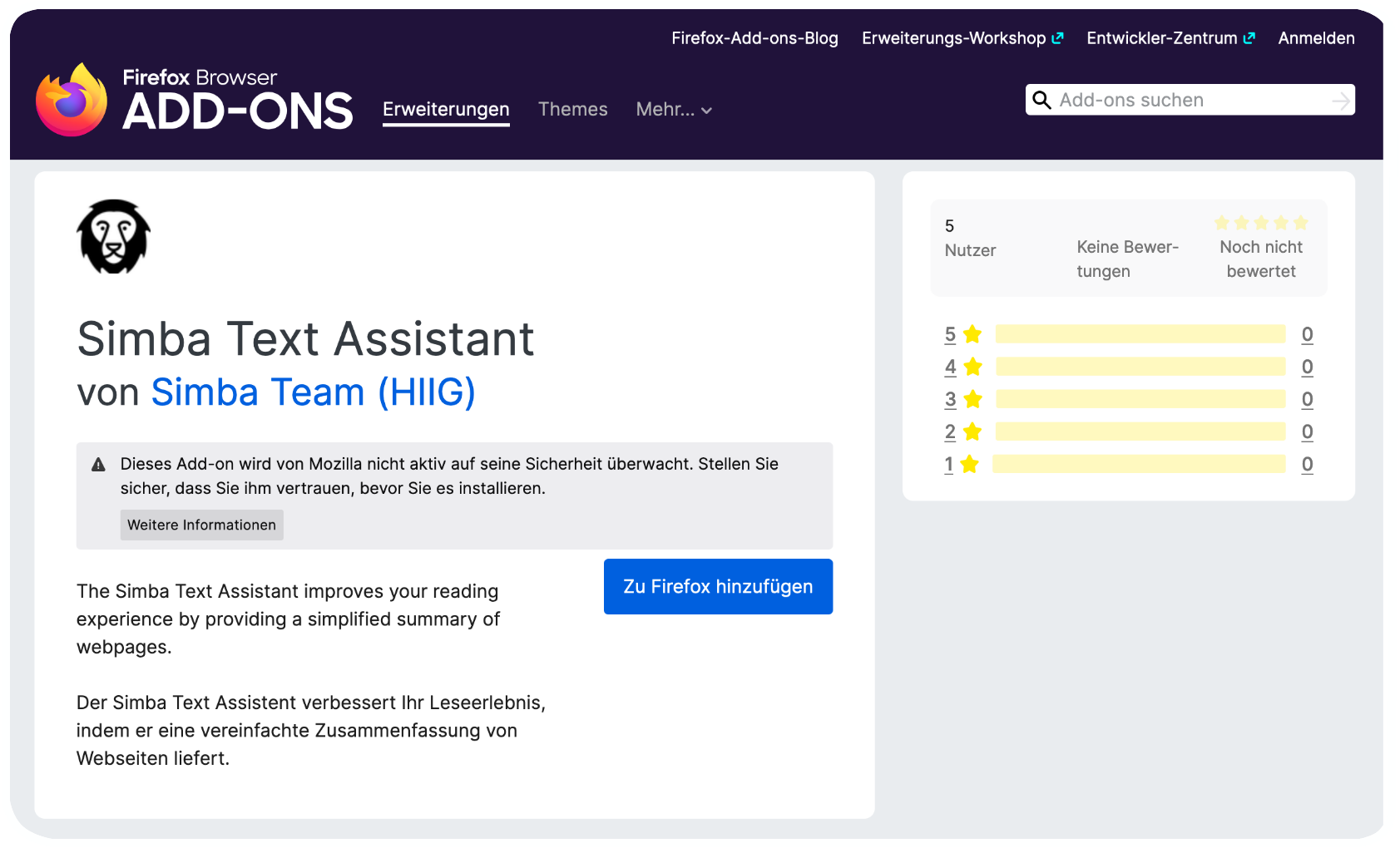Submit search with the arrow icon
The width and height of the screenshot is (1400, 848).
pos(1340,101)
